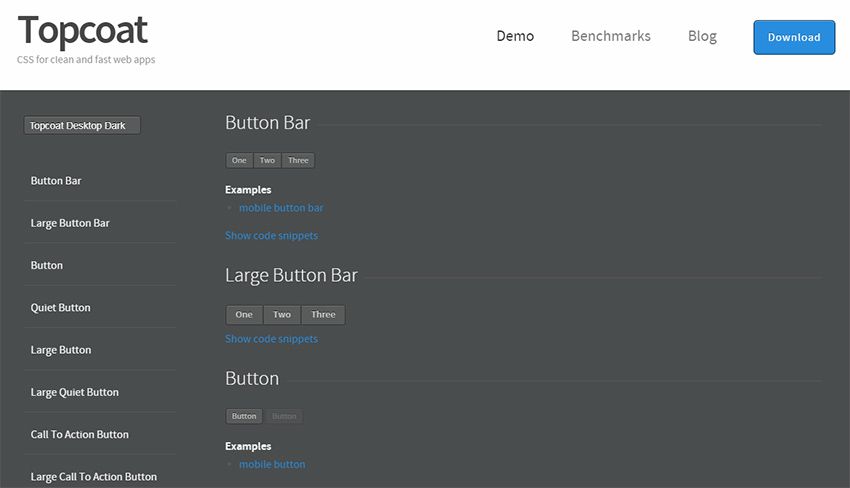Open the mobile button example link
The height and width of the screenshot is (488, 850).
coord(272,464)
